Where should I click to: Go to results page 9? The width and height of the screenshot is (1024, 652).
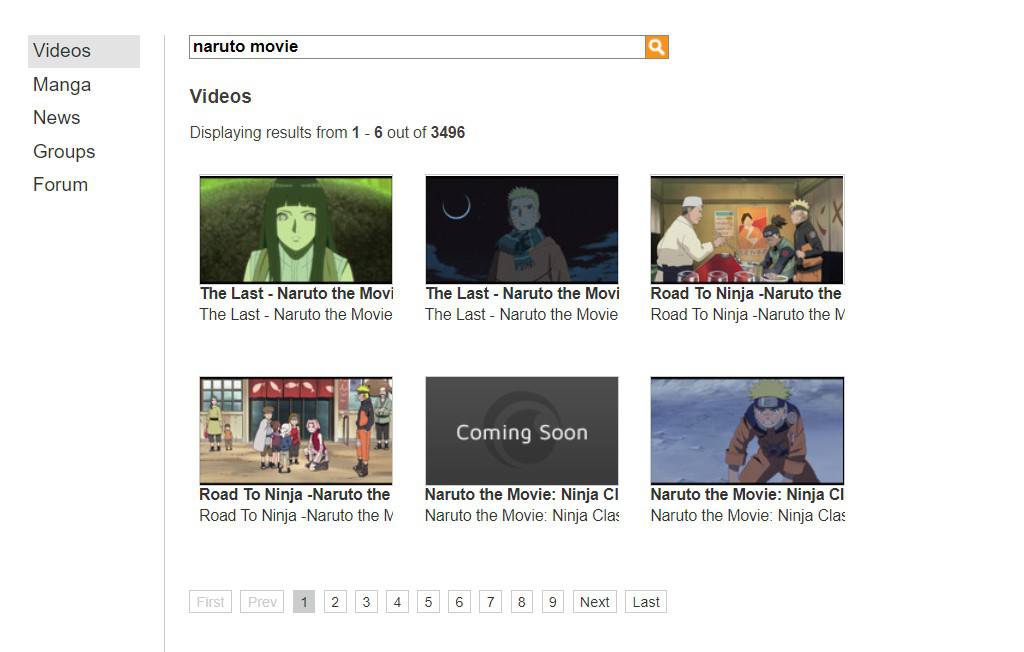click(x=552, y=602)
